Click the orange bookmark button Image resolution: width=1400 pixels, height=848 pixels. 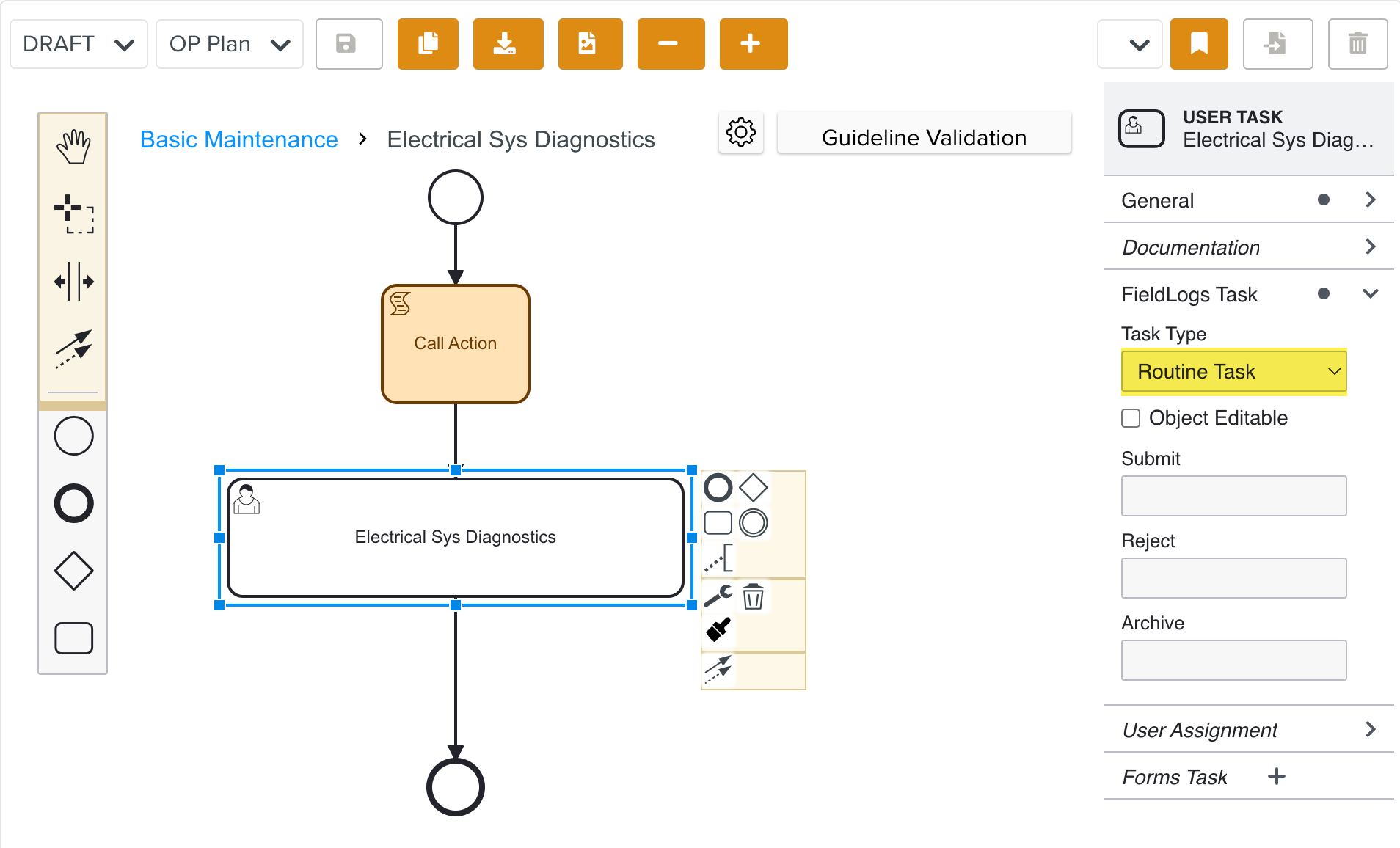coord(1198,44)
